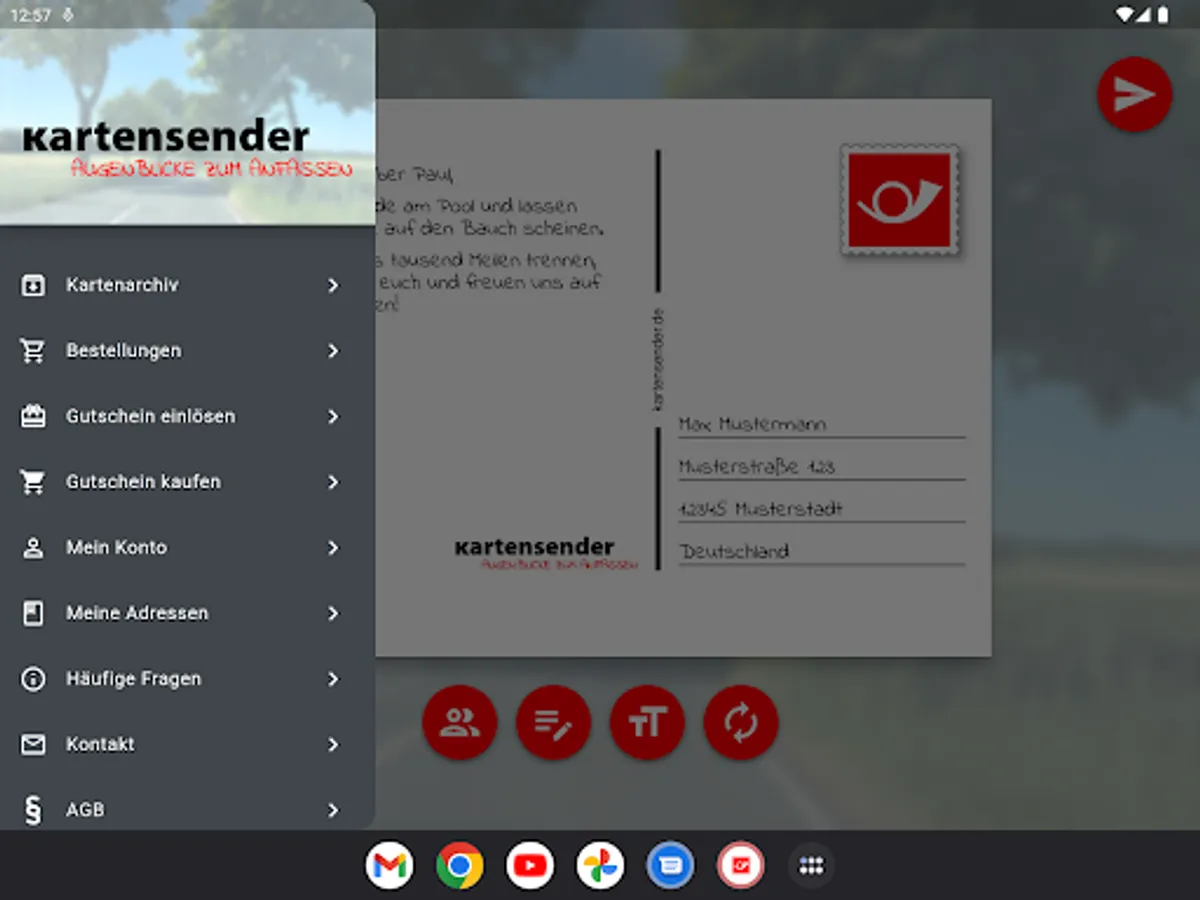Screen dimensions: 1200x900
Task: Click the Häufige Fragen info icon
Action: [33, 679]
